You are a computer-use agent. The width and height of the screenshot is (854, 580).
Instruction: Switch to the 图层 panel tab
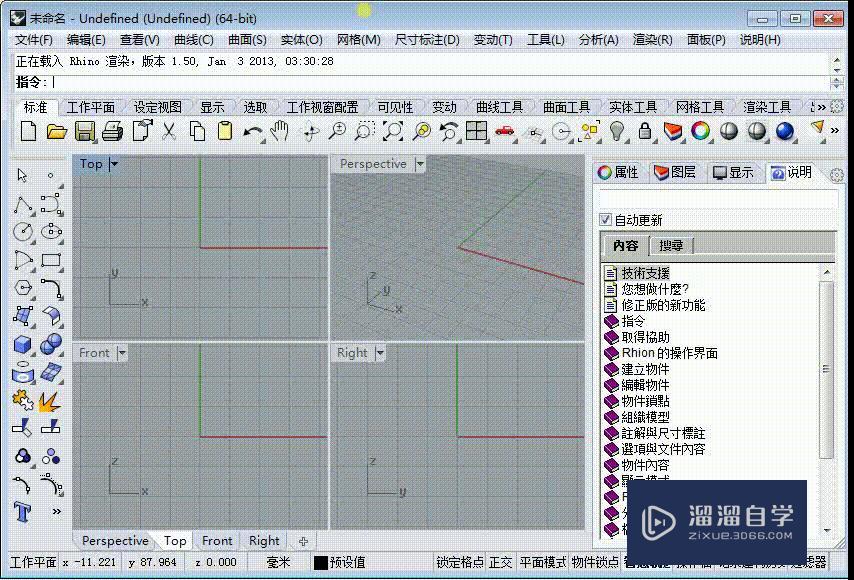674,173
